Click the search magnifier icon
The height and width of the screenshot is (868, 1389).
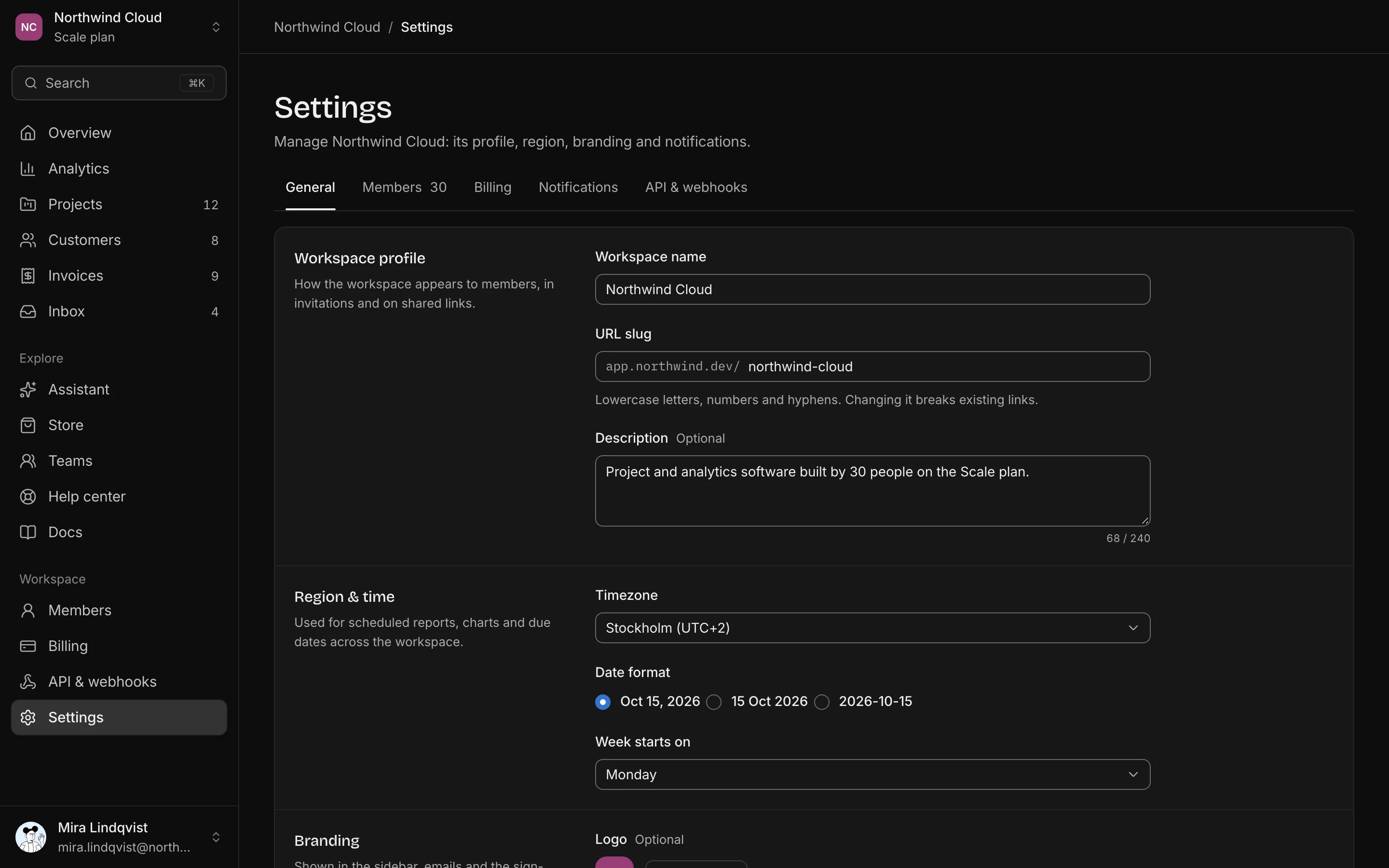[31, 83]
